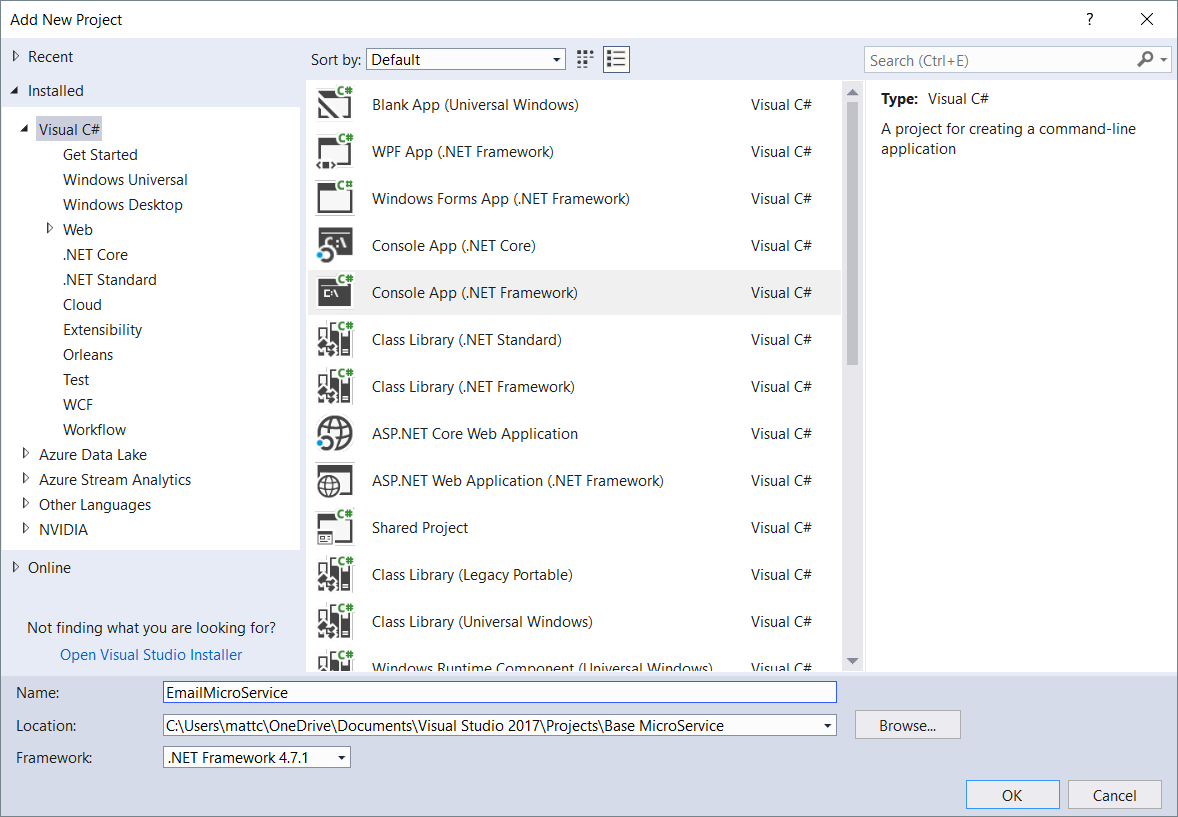Click the ASP.NET Web Application (.NET Framework) icon
The image size is (1178, 817).
tap(334, 480)
